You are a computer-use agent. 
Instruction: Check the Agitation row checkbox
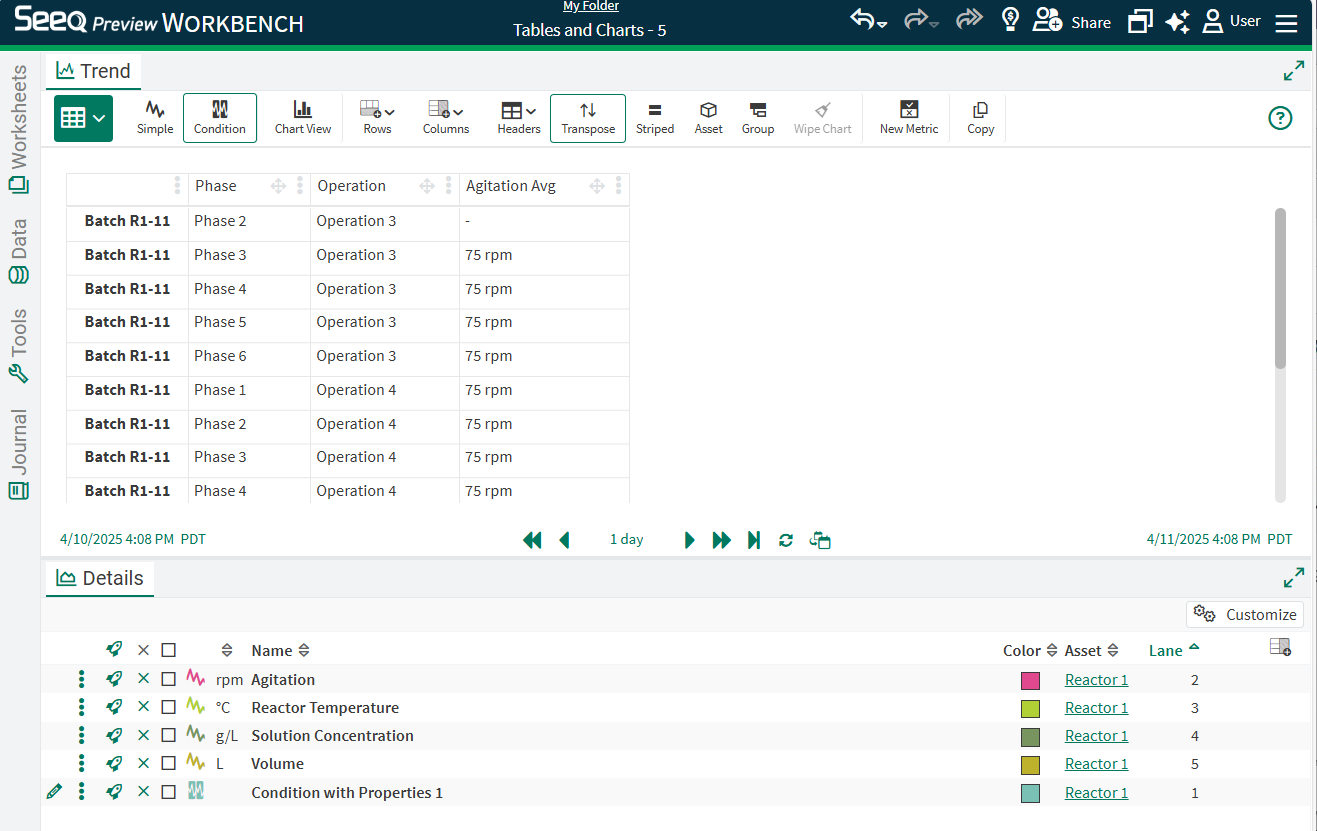[x=168, y=679]
